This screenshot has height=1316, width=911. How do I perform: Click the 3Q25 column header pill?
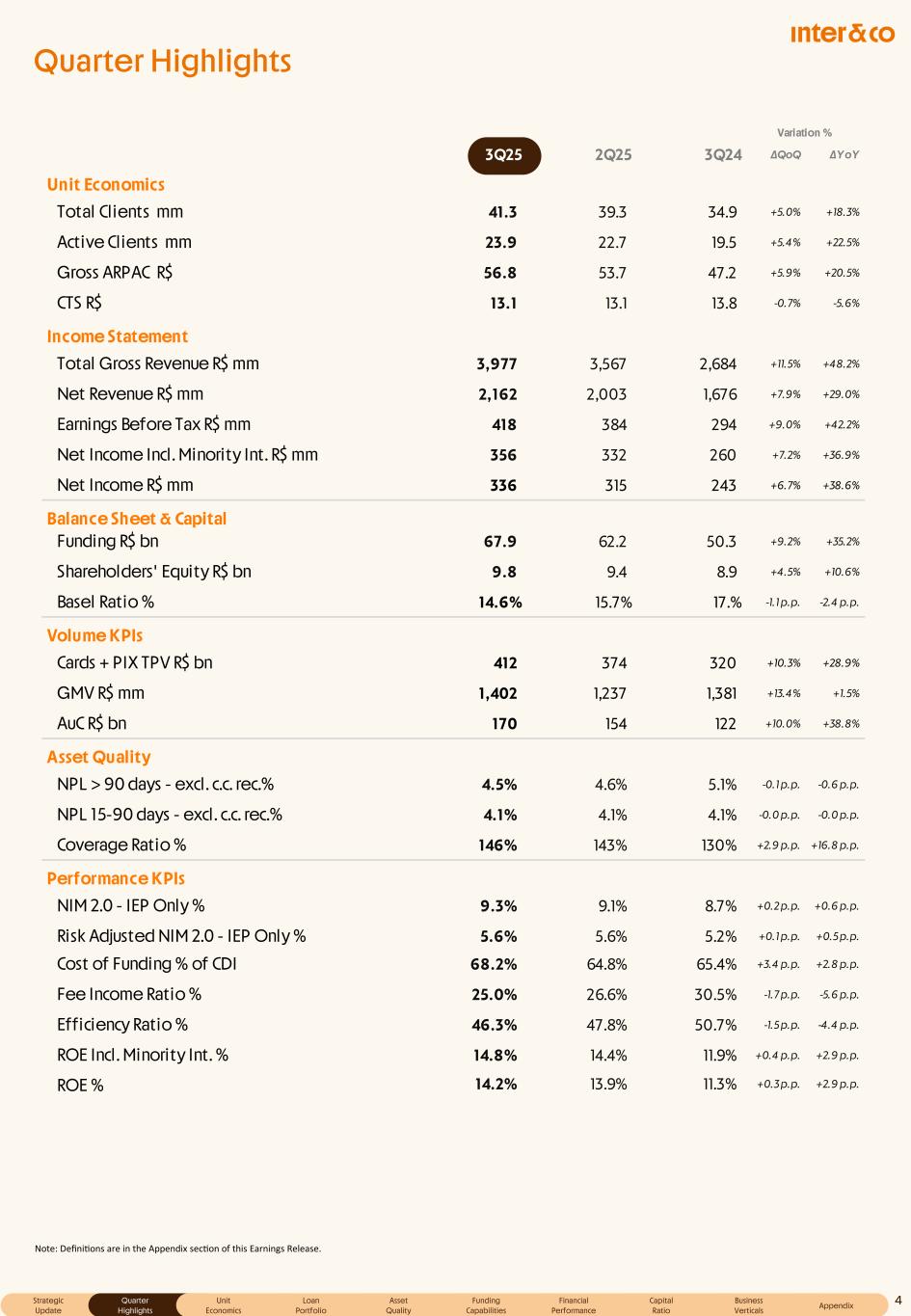tap(504, 155)
